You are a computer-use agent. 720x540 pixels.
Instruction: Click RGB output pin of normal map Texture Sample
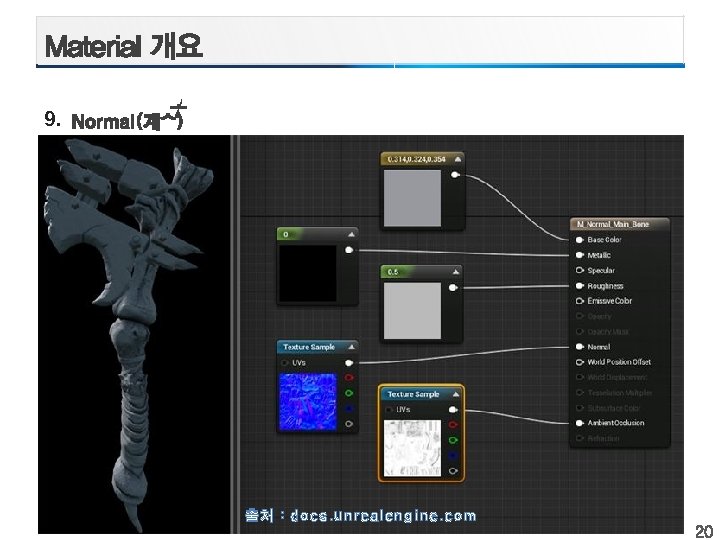point(349,363)
